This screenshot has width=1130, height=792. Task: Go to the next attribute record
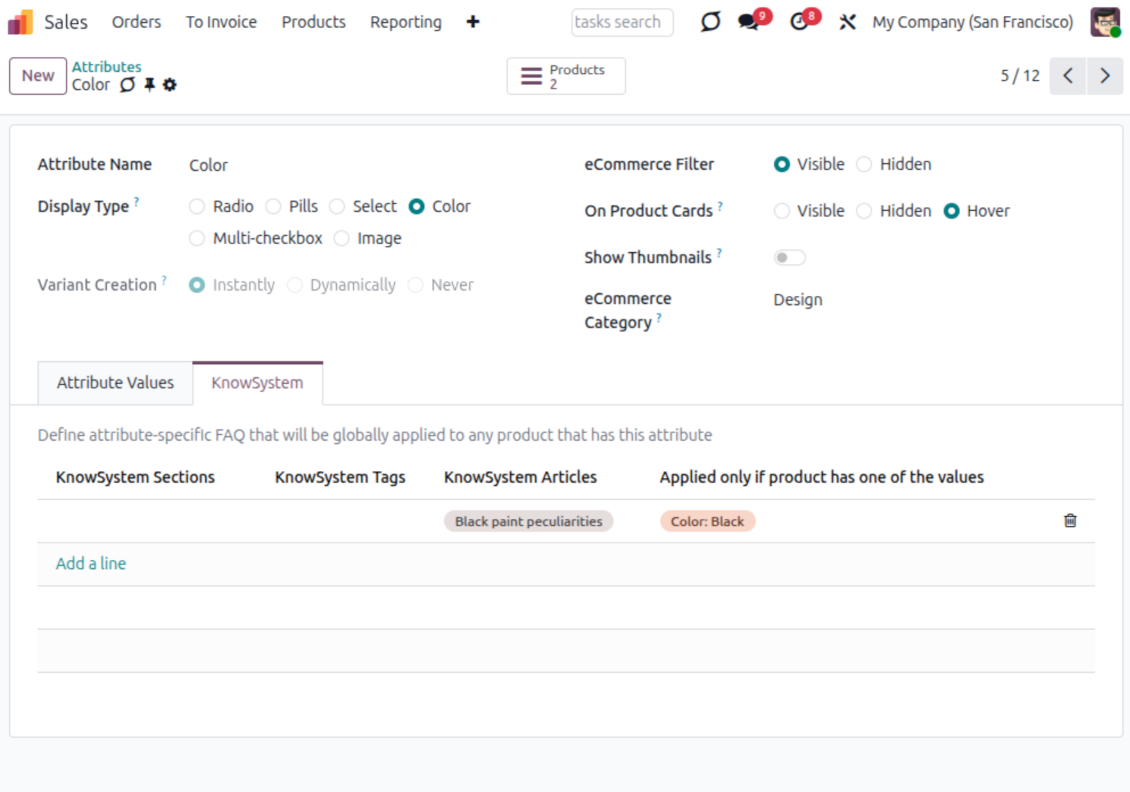coord(1104,76)
